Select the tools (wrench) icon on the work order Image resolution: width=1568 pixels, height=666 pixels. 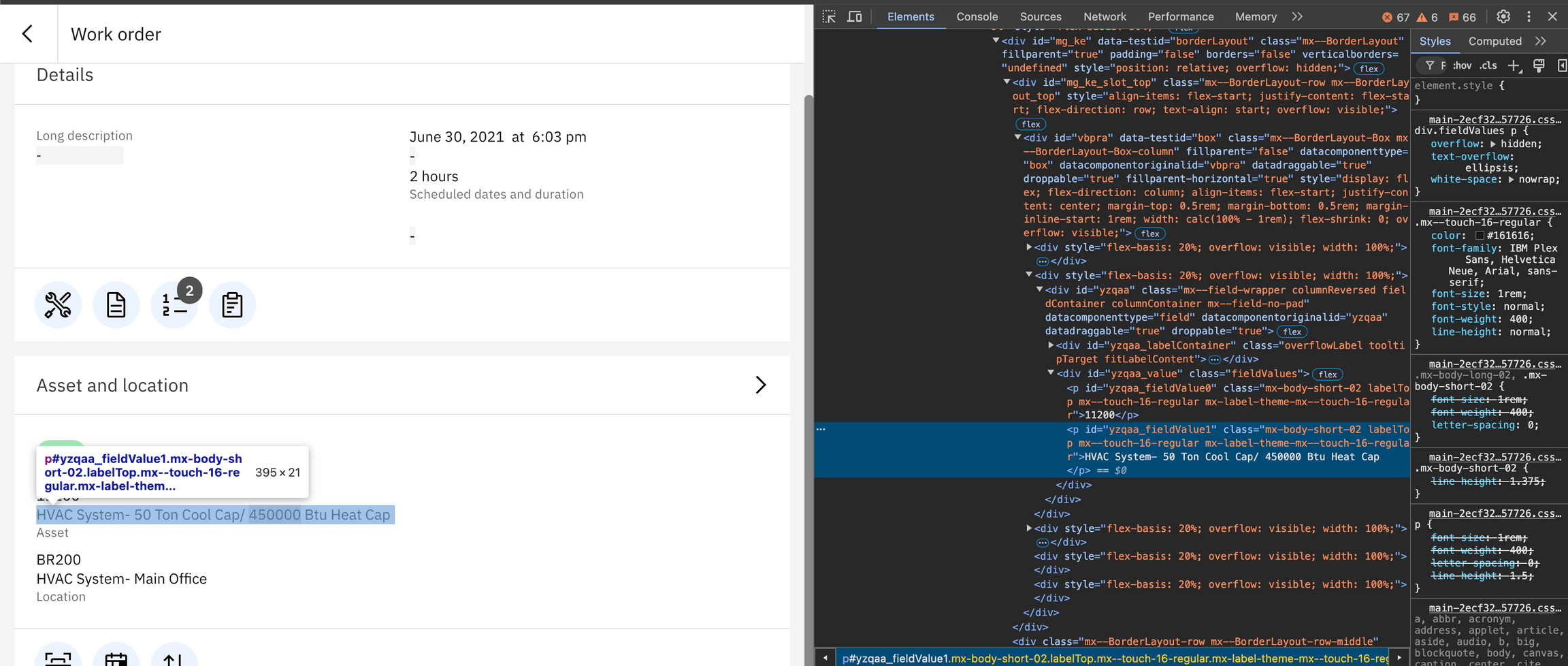pyautogui.click(x=58, y=304)
